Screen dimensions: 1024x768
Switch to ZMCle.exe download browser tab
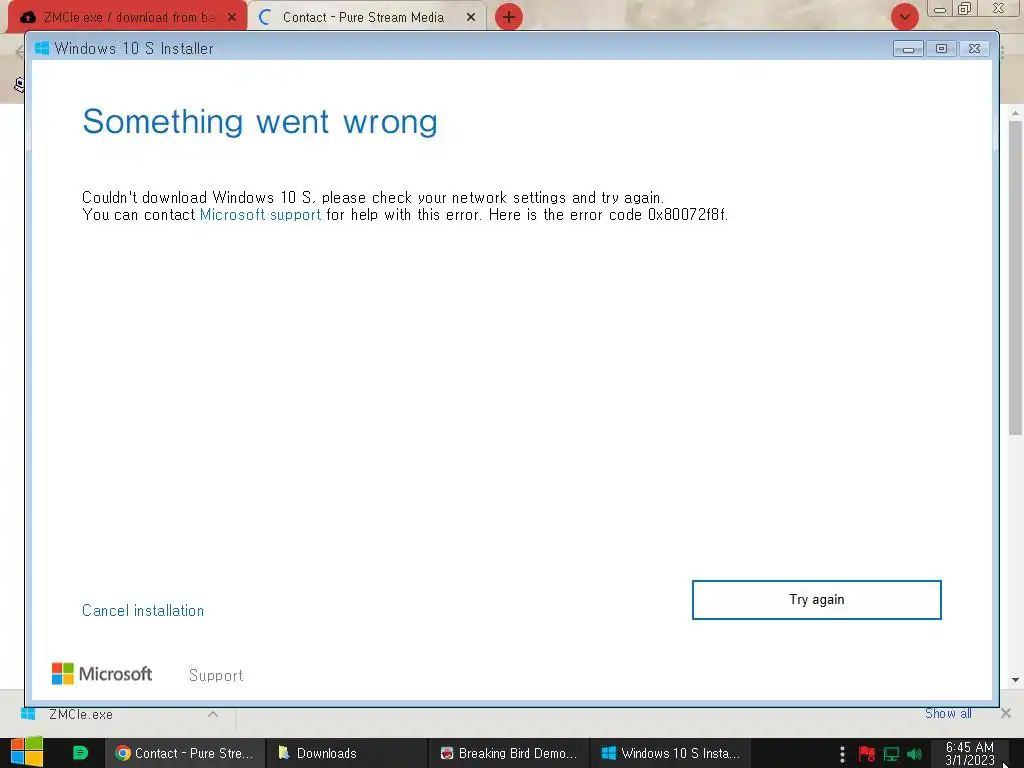pos(124,17)
